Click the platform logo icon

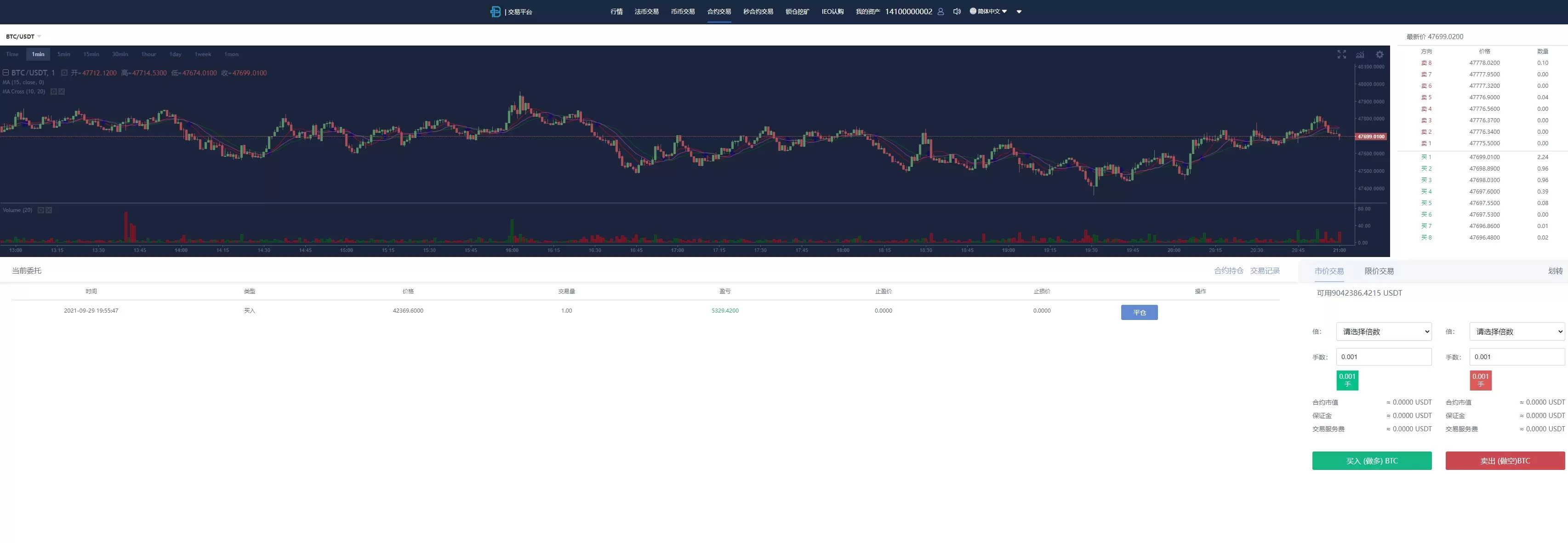(495, 11)
